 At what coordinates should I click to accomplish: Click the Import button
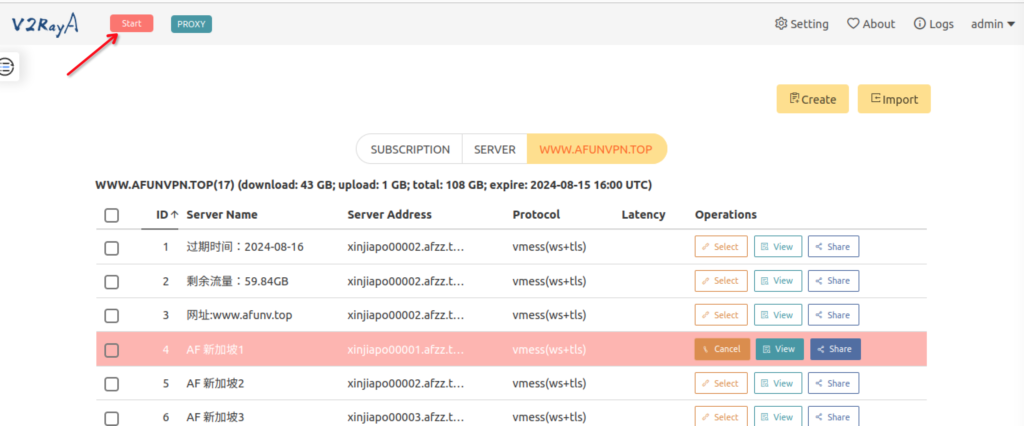[x=893, y=99]
